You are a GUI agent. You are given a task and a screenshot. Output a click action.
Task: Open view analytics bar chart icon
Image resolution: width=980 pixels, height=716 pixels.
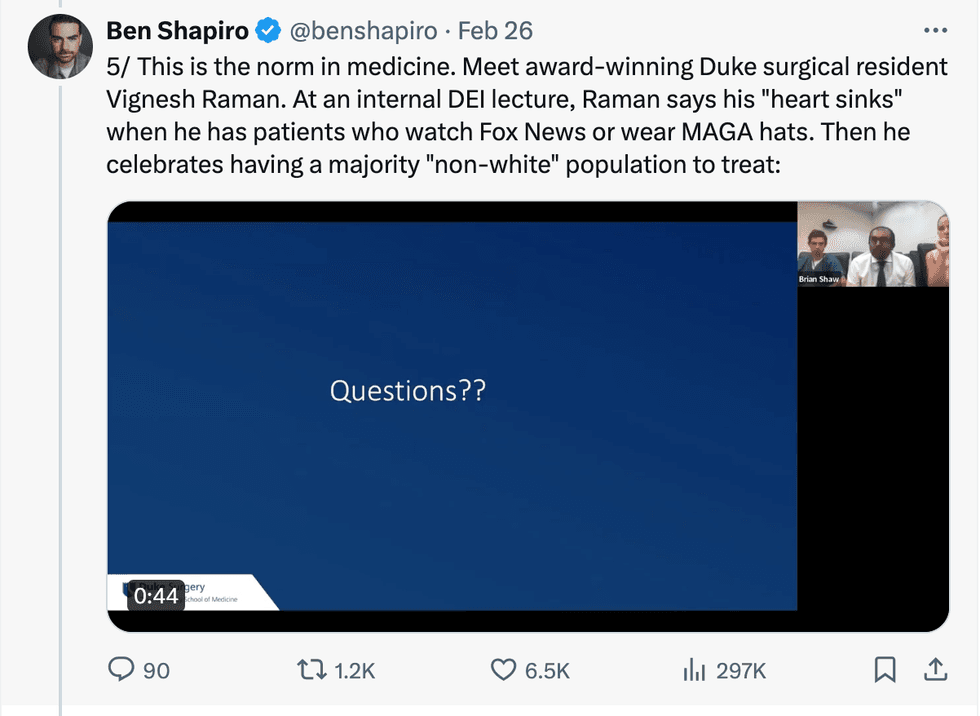[694, 670]
